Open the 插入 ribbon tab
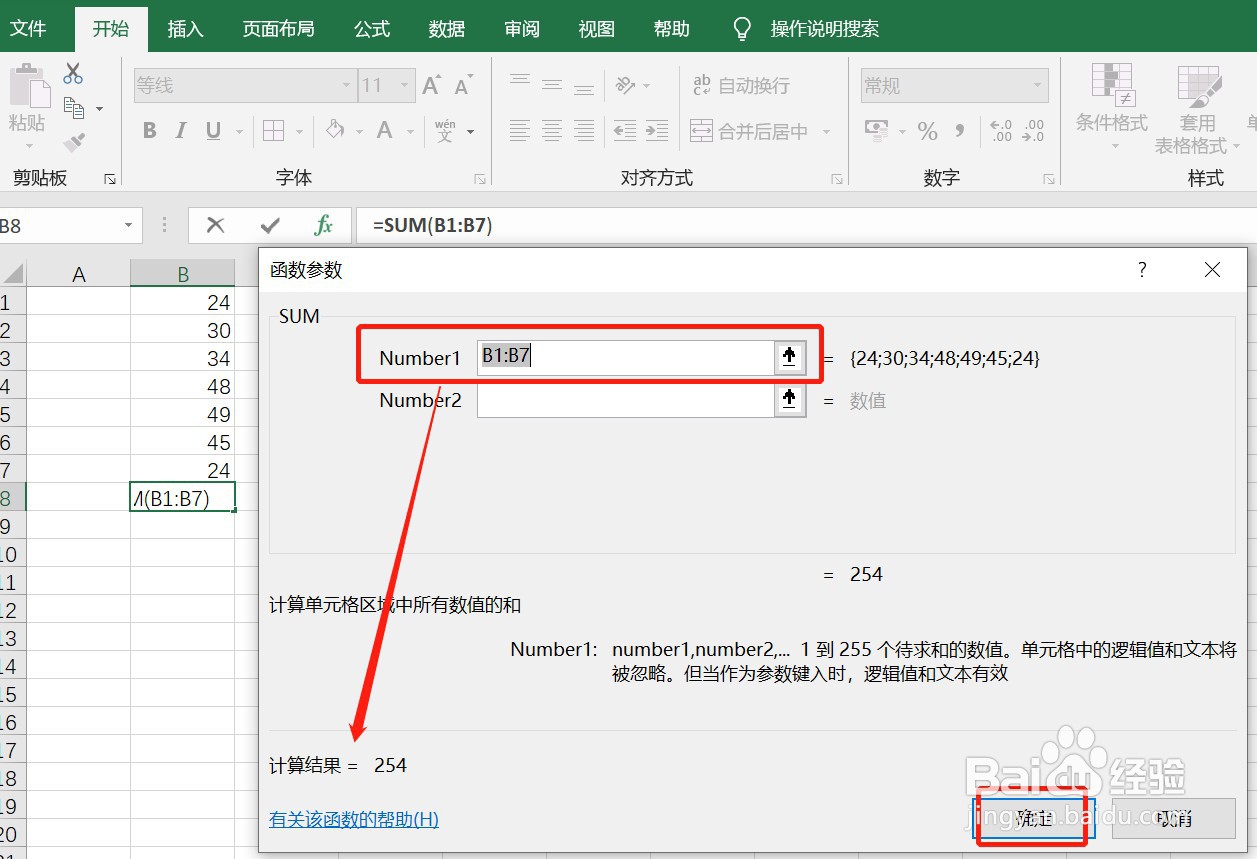This screenshot has width=1257, height=859. 185,28
